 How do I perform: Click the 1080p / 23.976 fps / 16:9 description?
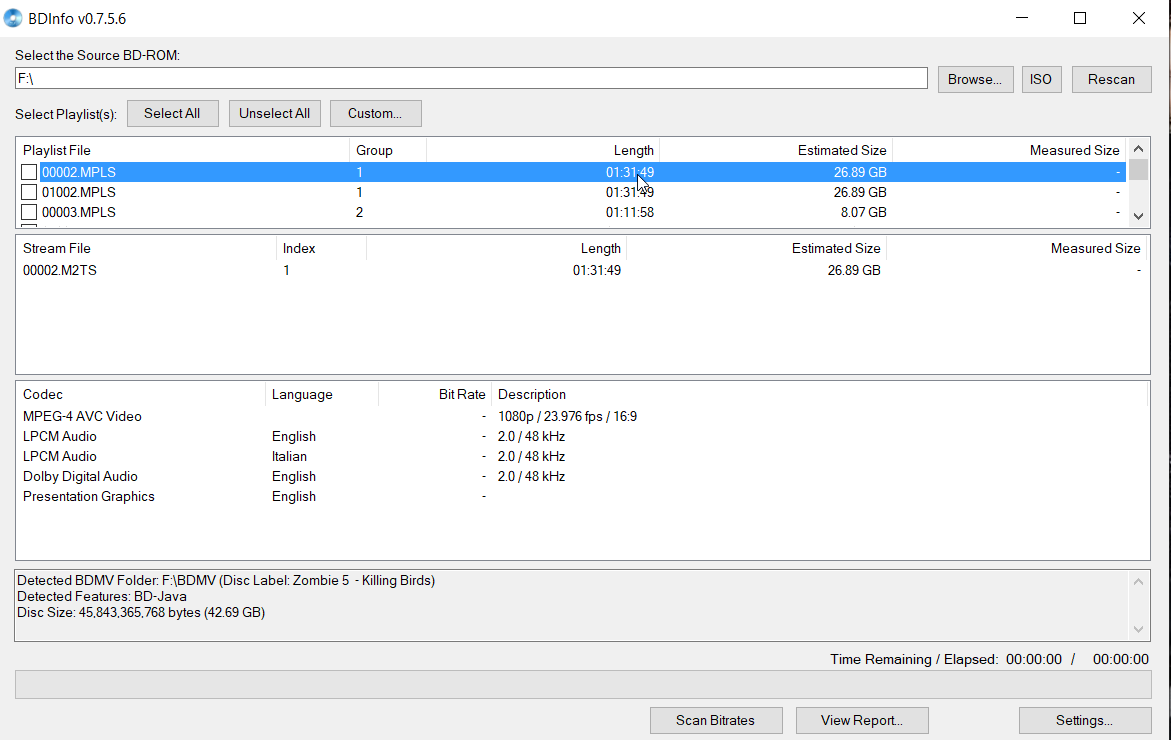(x=568, y=416)
